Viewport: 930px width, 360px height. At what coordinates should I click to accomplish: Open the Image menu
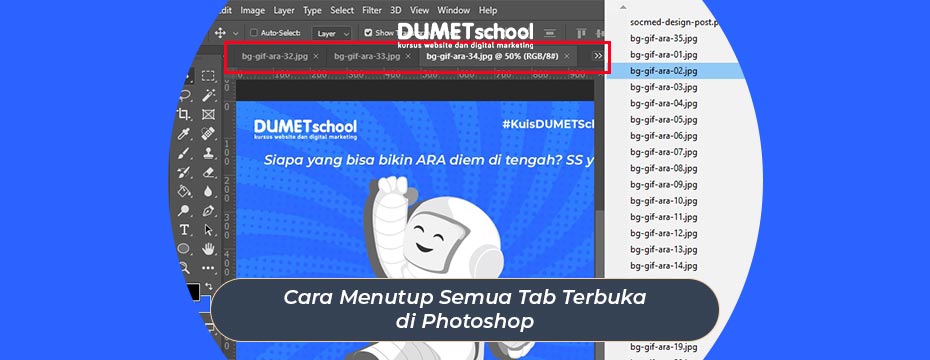[x=253, y=10]
